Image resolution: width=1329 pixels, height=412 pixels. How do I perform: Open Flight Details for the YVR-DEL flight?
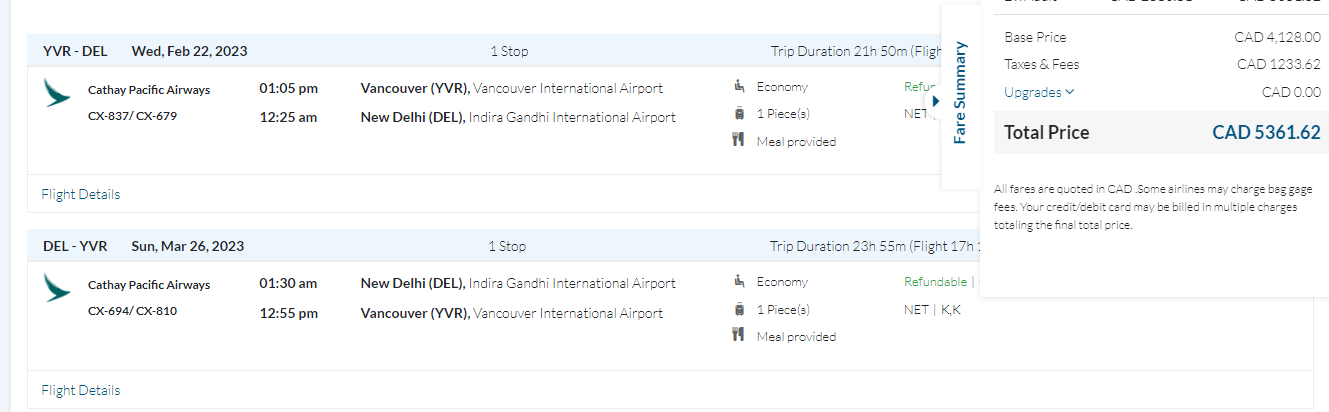point(81,194)
